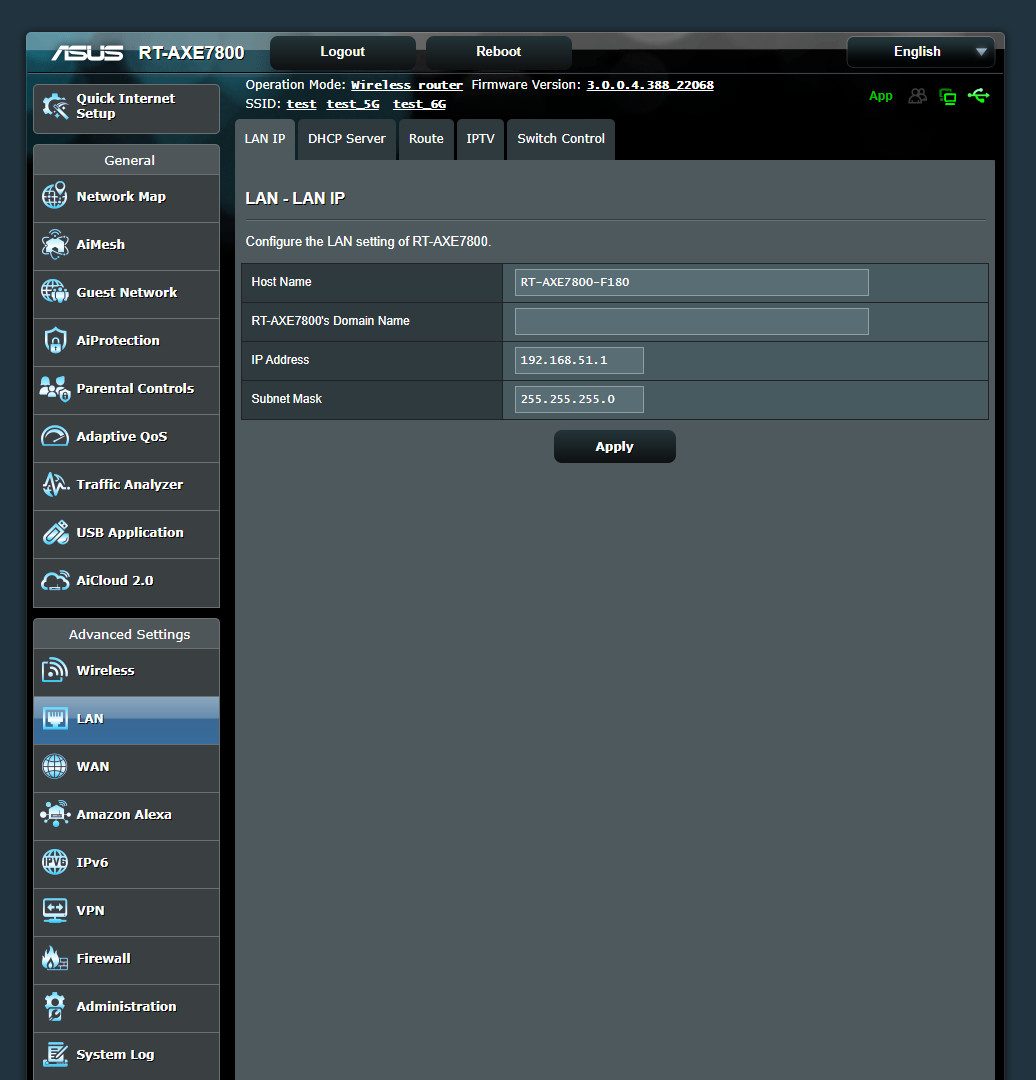Click the LAN ethernet port icon
Image resolution: width=1036 pixels, height=1080 pixels.
(54, 718)
